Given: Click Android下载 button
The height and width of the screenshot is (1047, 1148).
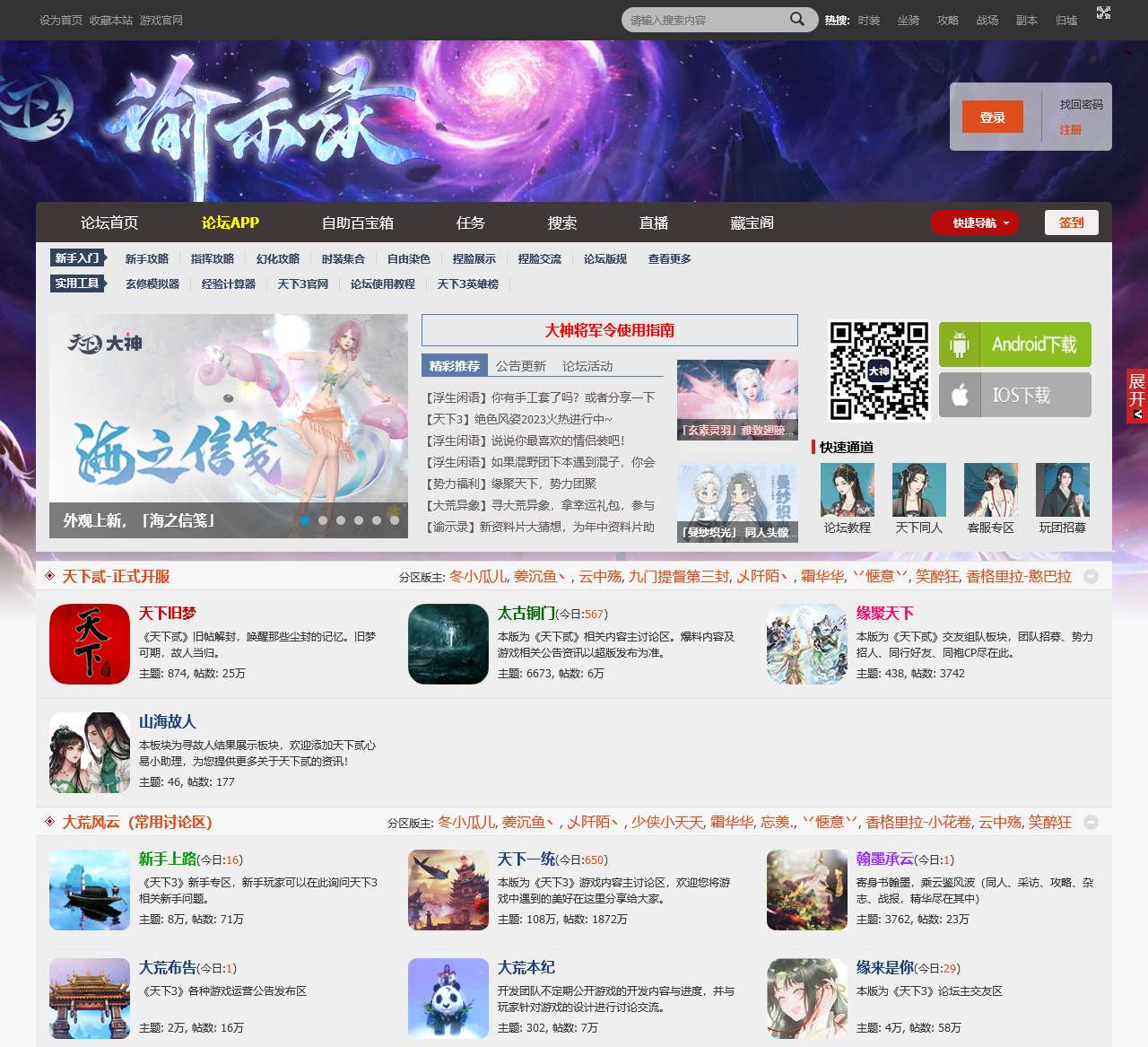Looking at the screenshot, I should [x=1015, y=345].
